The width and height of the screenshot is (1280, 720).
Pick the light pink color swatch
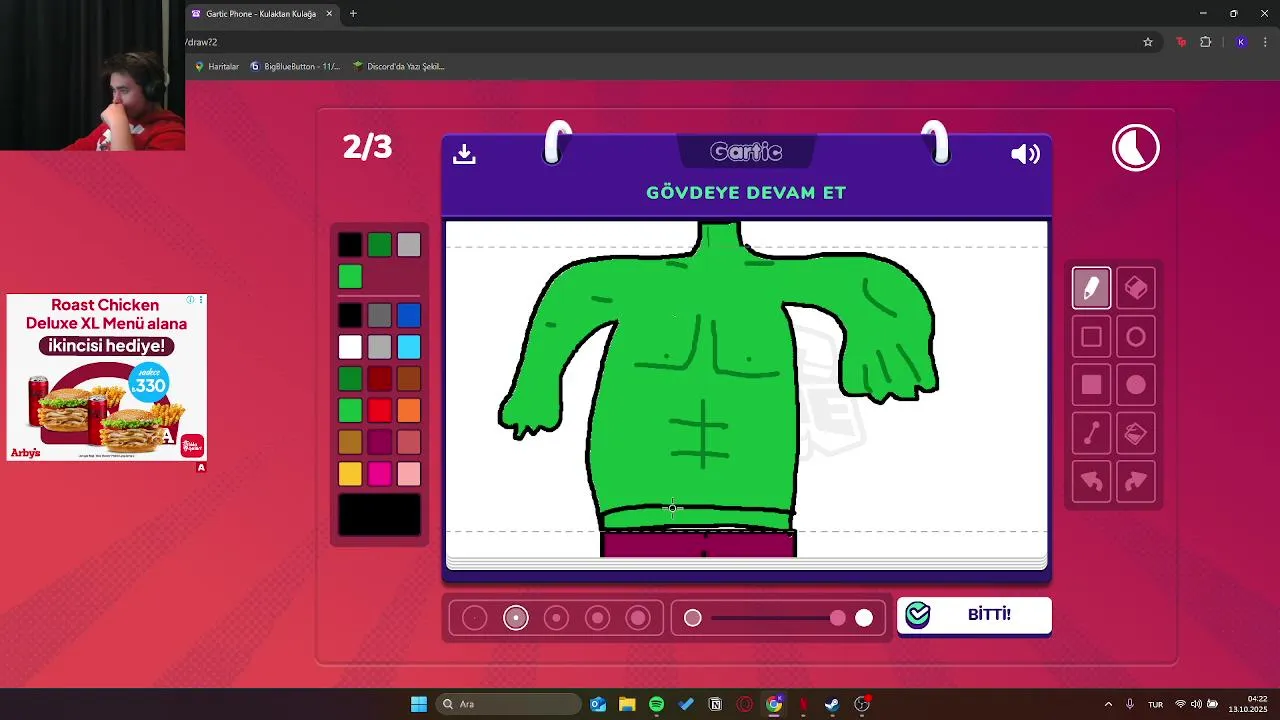click(x=409, y=473)
